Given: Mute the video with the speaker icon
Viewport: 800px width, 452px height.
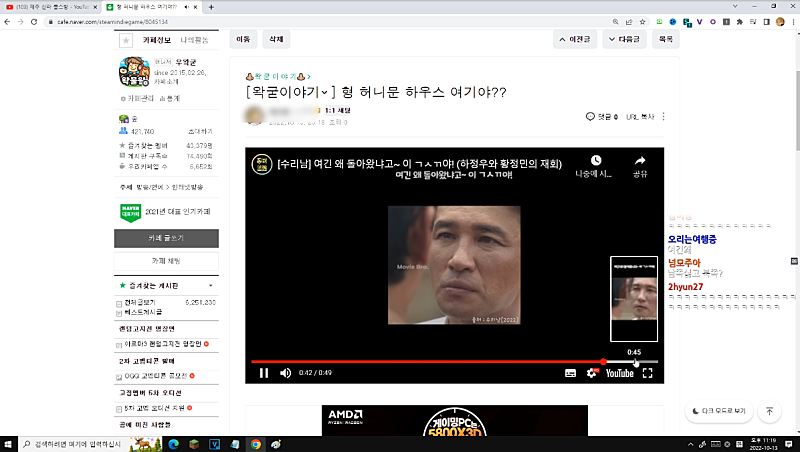Looking at the screenshot, I should pyautogui.click(x=285, y=373).
